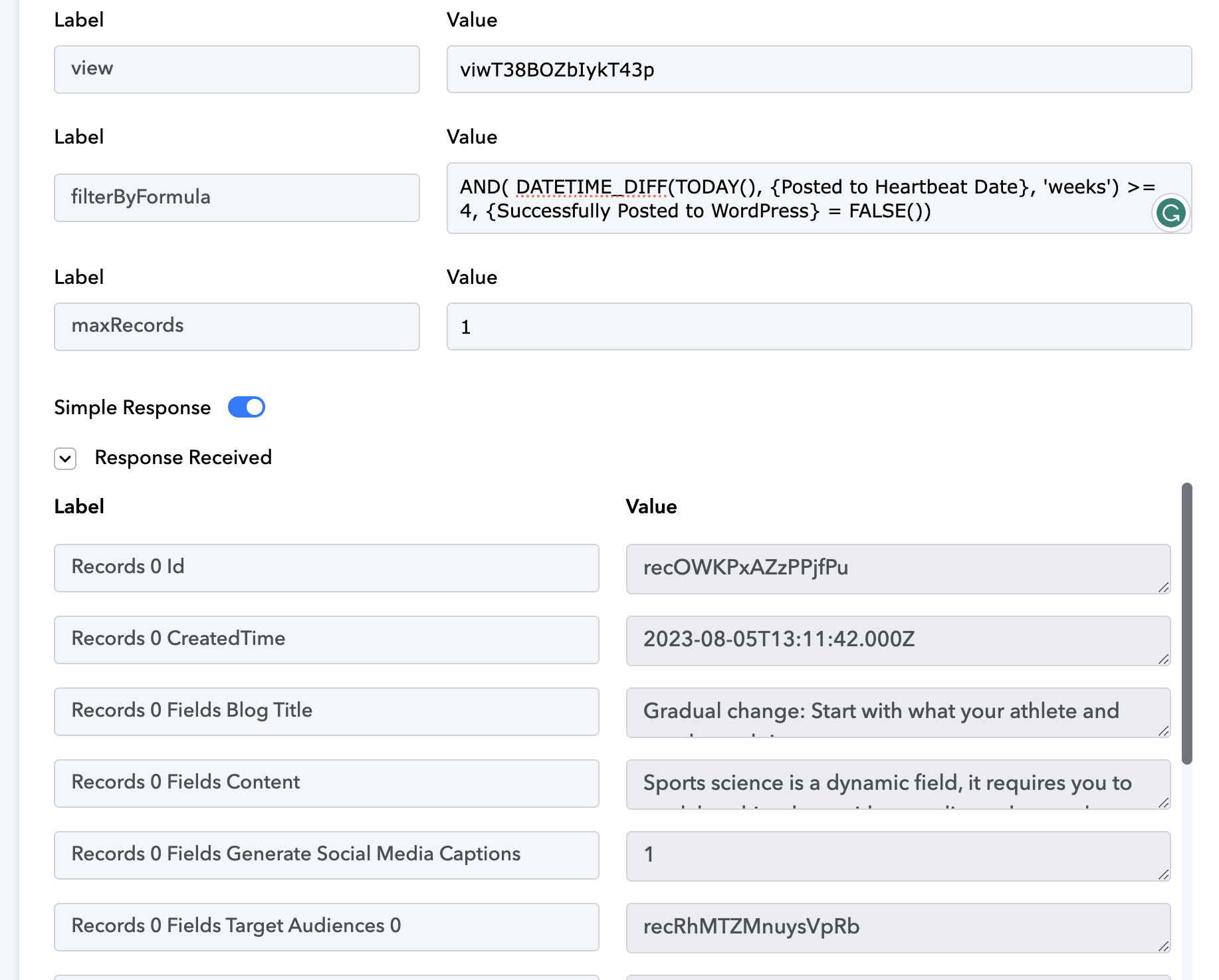Screen dimensions: 1219x980
Task: Click the view ID value field
Action: coord(818,69)
